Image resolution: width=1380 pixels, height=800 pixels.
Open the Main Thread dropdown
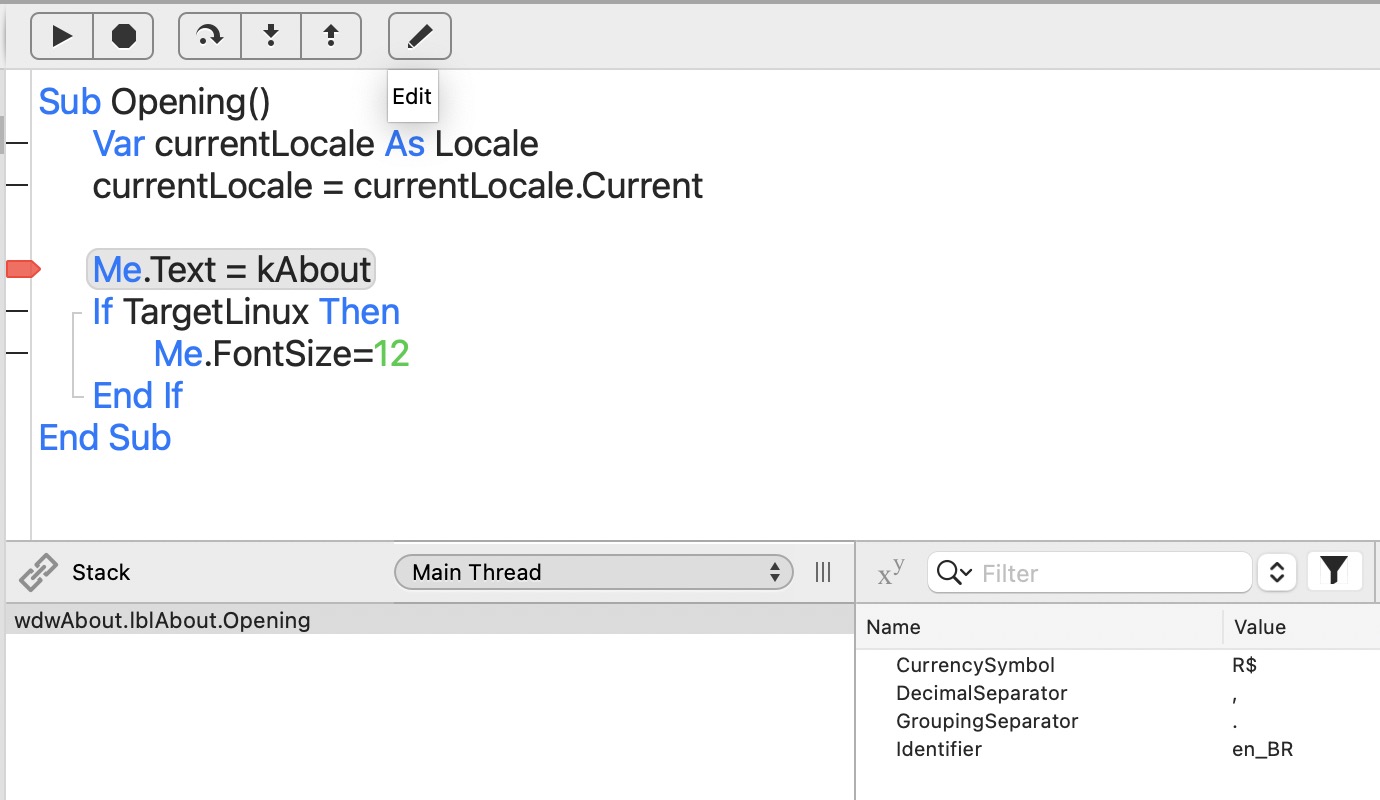tap(594, 572)
